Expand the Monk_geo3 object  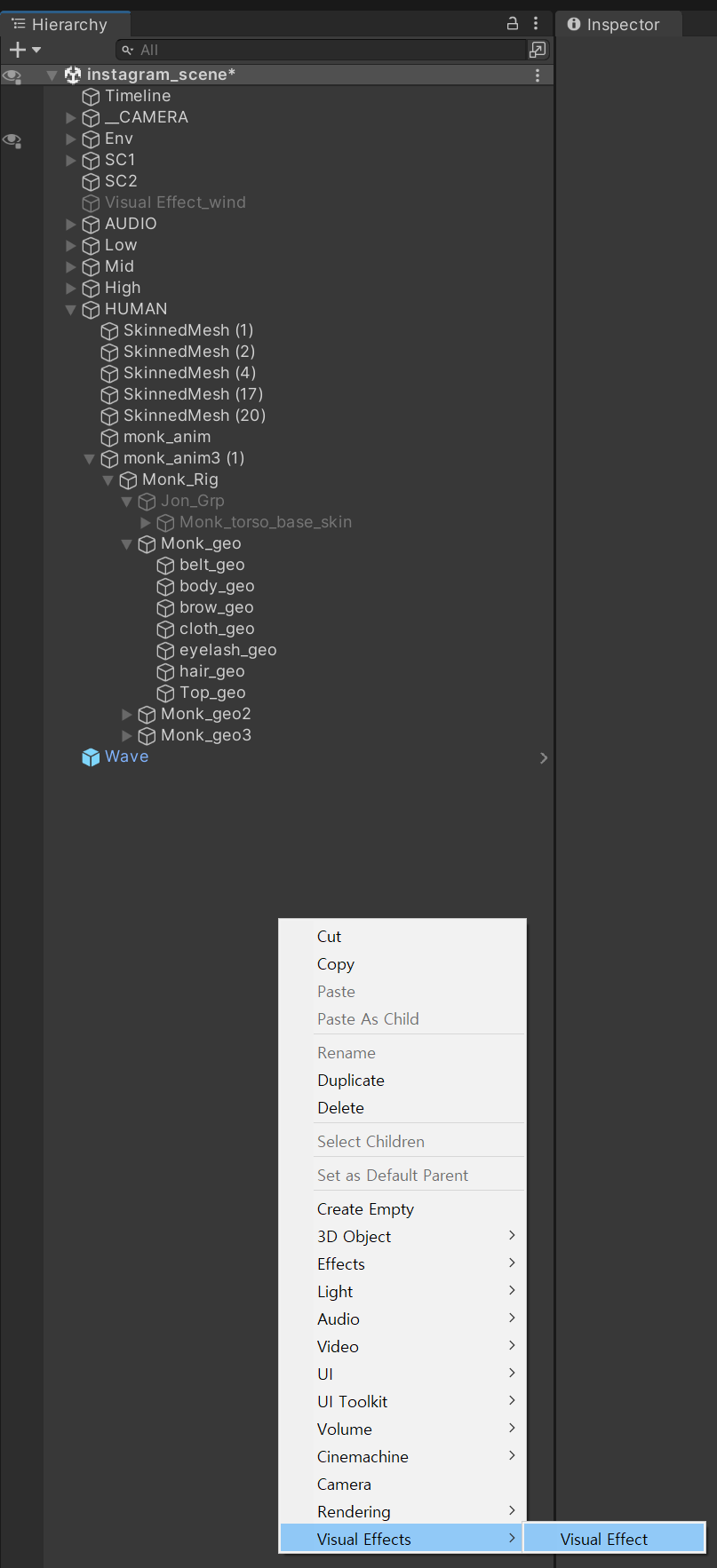[127, 735]
